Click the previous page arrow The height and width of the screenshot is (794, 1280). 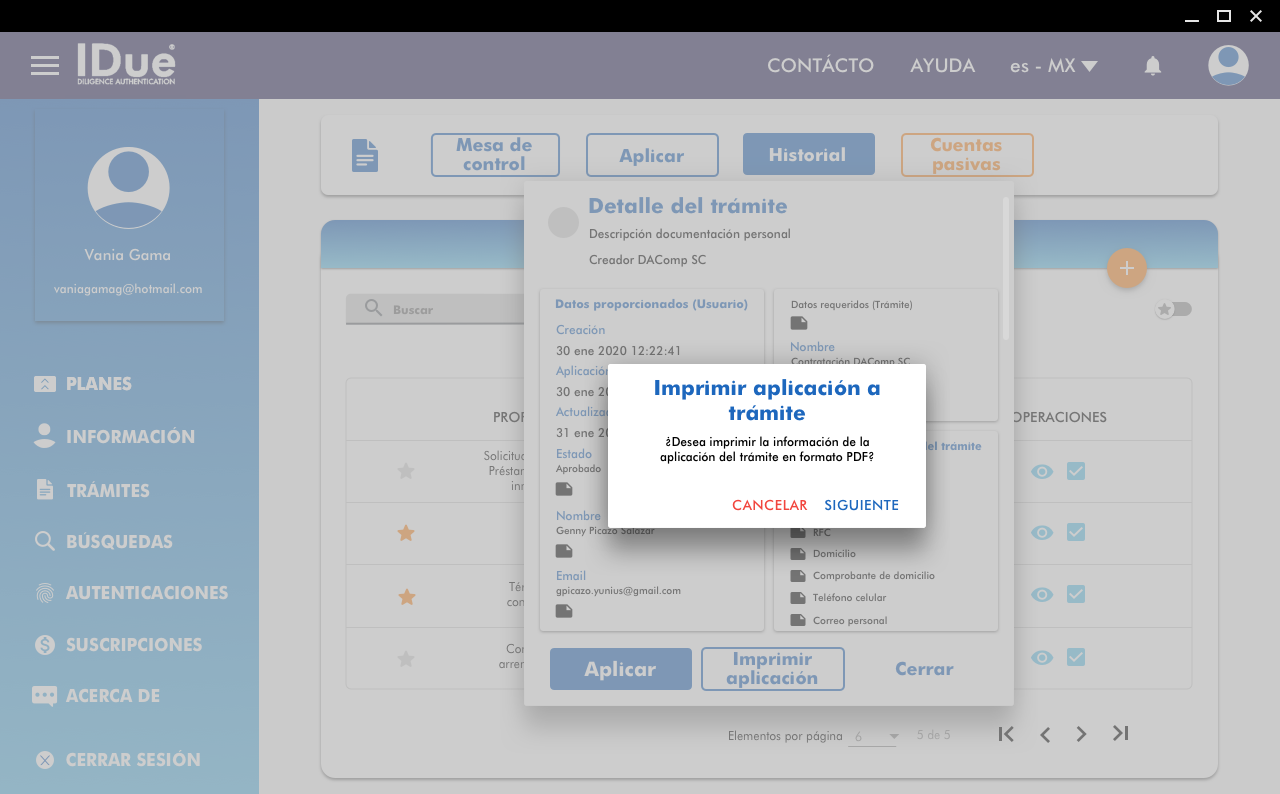tap(1044, 734)
